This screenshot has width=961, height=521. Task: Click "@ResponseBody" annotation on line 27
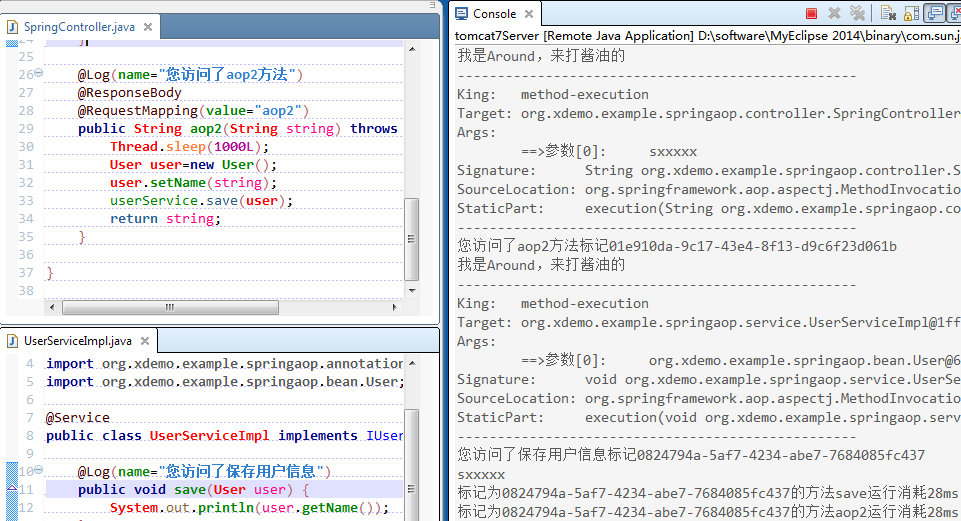pyautogui.click(x=129, y=93)
